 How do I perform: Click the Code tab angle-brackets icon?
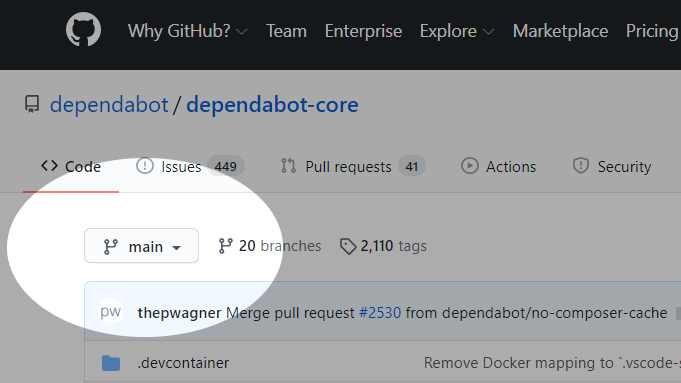coord(50,165)
